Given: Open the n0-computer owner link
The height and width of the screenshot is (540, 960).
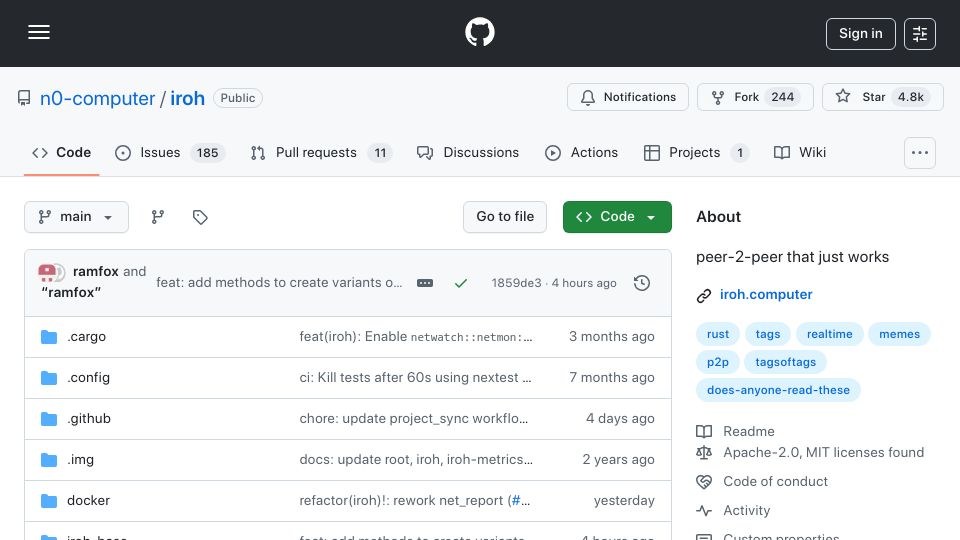Looking at the screenshot, I should tap(97, 98).
